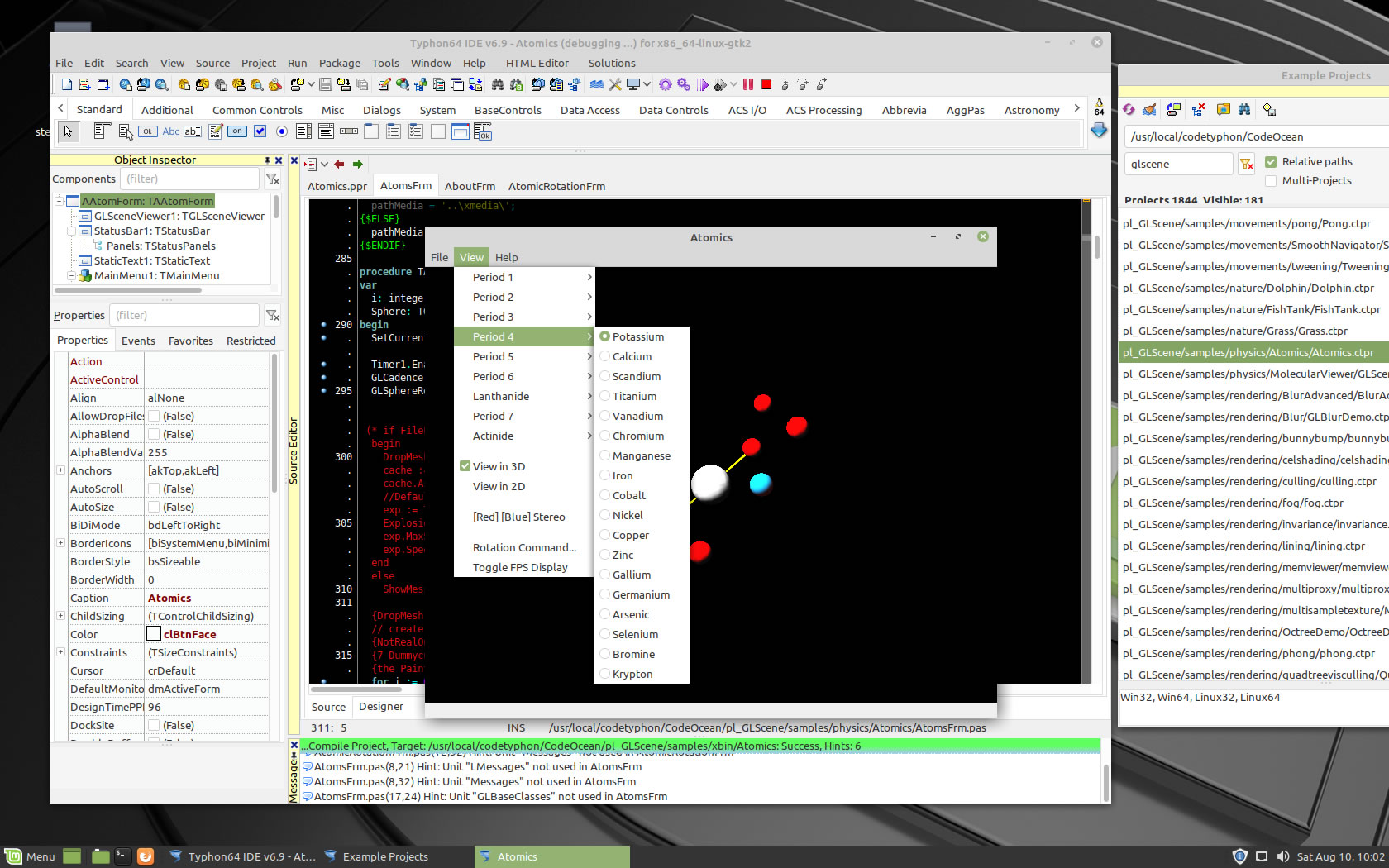Expand the BorderIcons property
The width and height of the screenshot is (1389, 868).
point(60,543)
